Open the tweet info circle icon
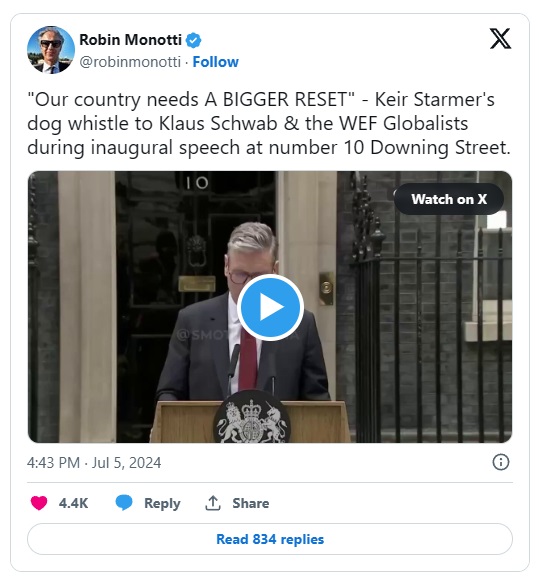Screen dimensions: 539x584 (x=501, y=462)
